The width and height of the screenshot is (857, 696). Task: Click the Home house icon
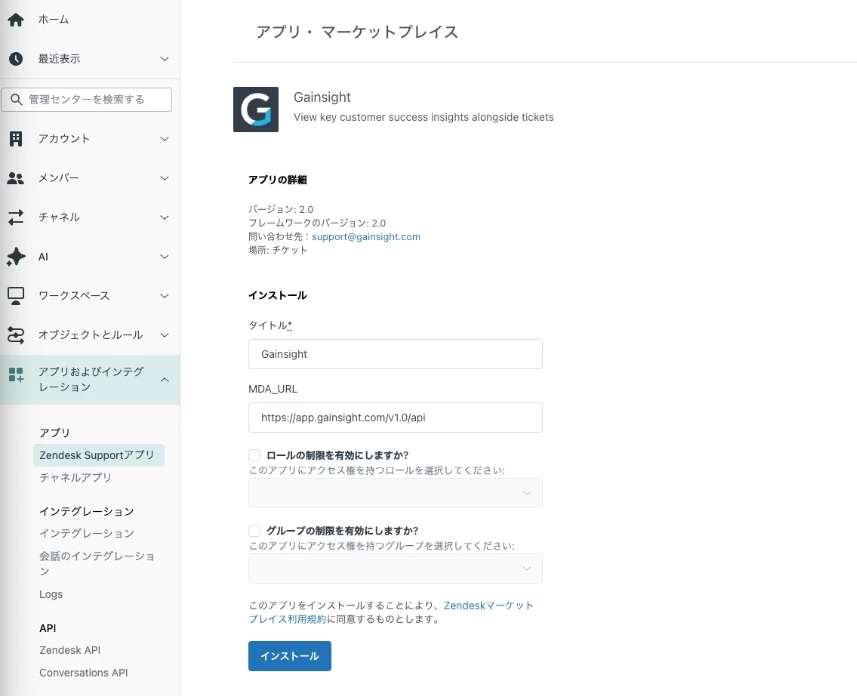point(16,20)
